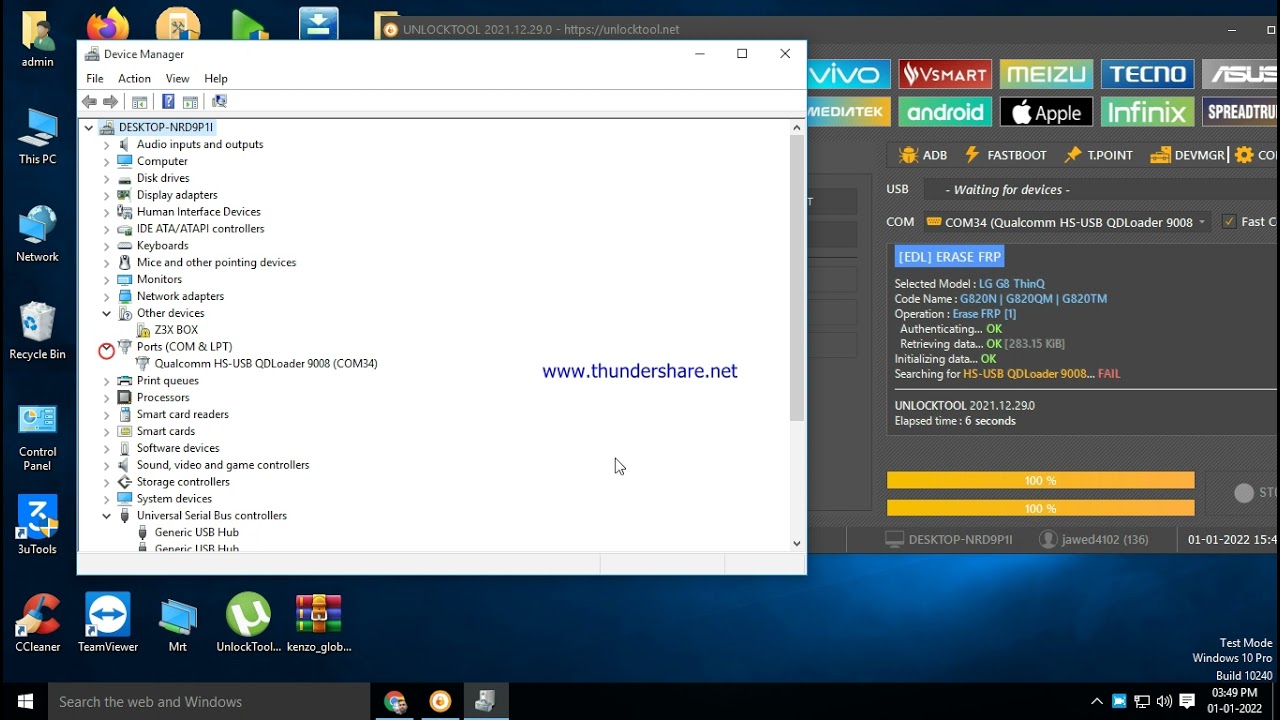Open the Action menu in Device Manager

(x=134, y=78)
